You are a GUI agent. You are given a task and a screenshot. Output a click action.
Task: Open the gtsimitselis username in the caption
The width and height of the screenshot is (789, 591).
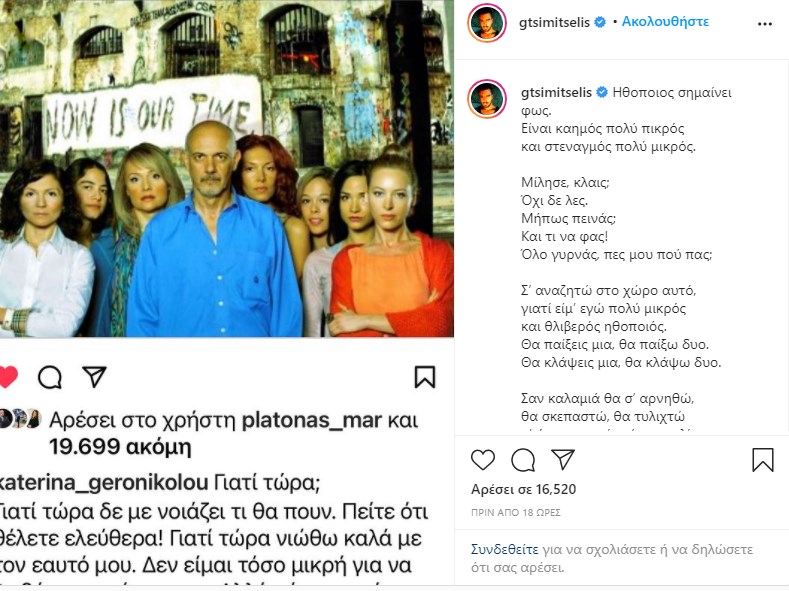(x=556, y=93)
